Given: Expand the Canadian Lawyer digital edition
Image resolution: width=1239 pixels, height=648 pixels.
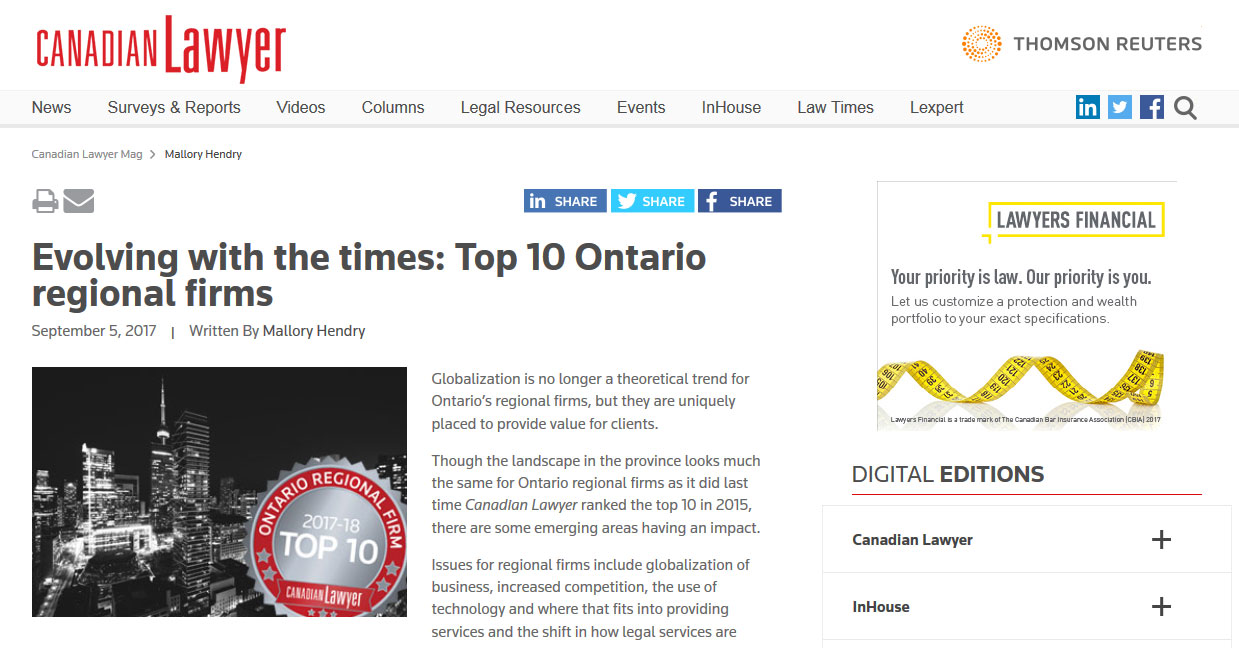Looking at the screenshot, I should 1160,540.
